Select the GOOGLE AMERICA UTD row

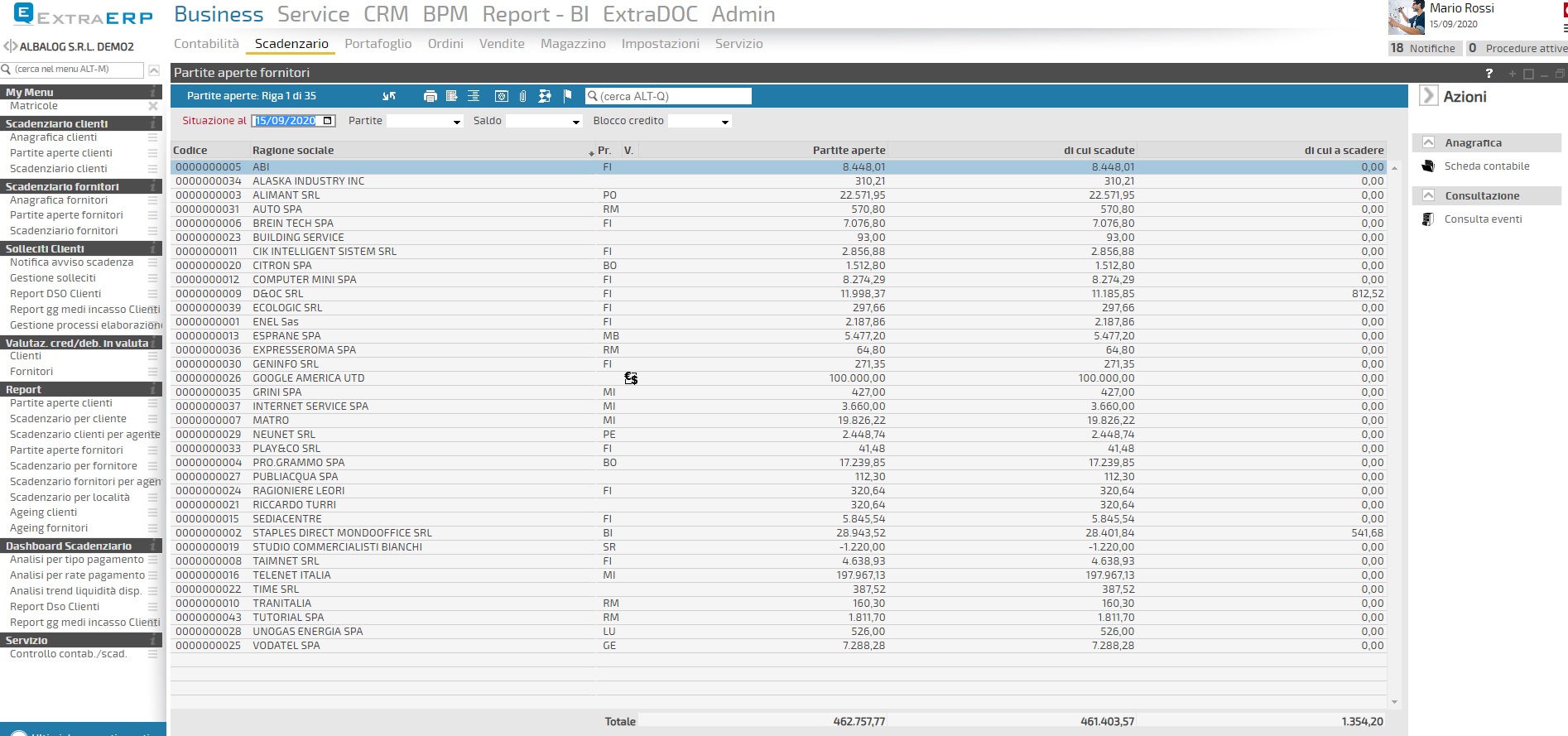[x=778, y=378]
